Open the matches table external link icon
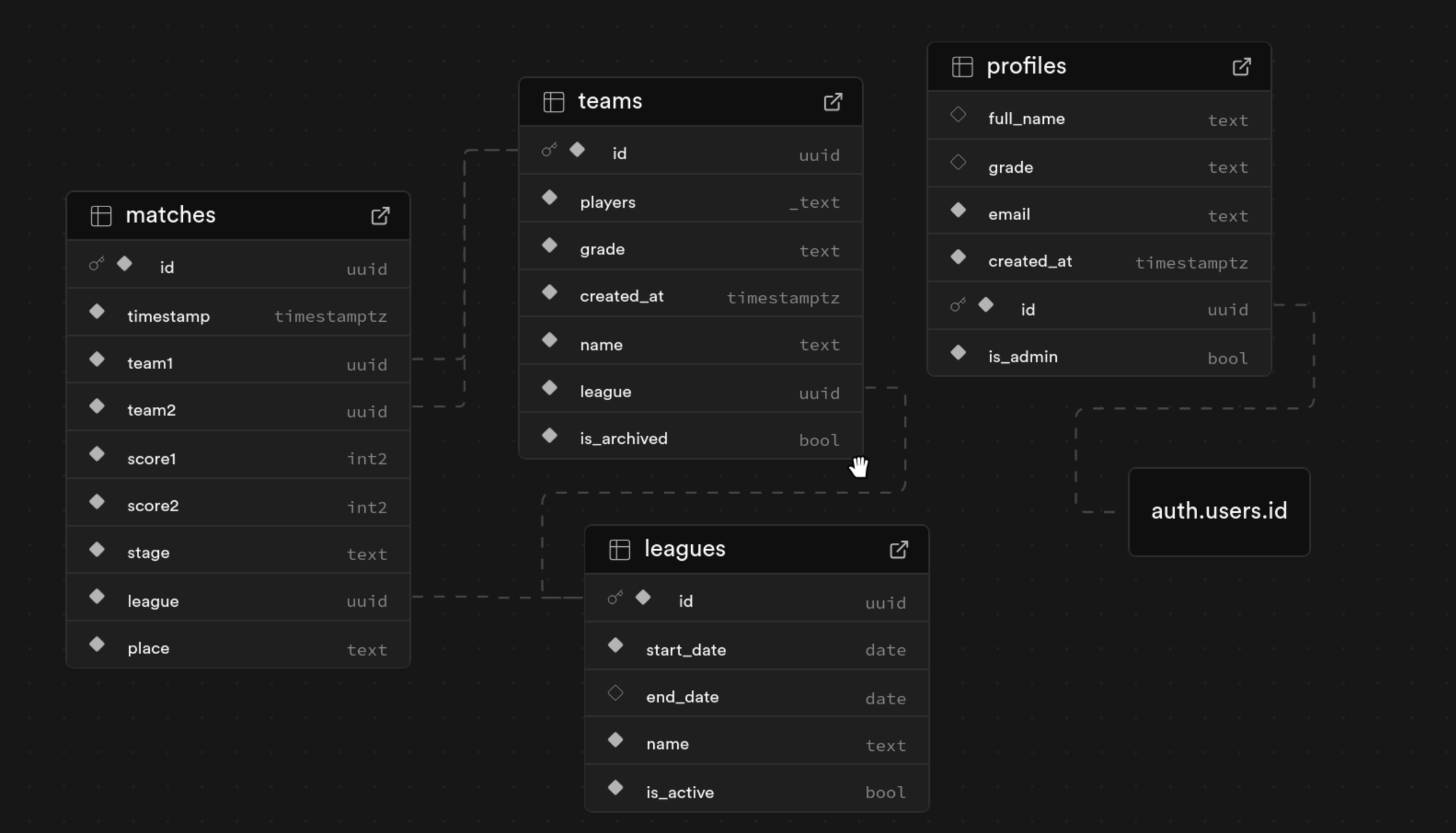 (x=380, y=216)
